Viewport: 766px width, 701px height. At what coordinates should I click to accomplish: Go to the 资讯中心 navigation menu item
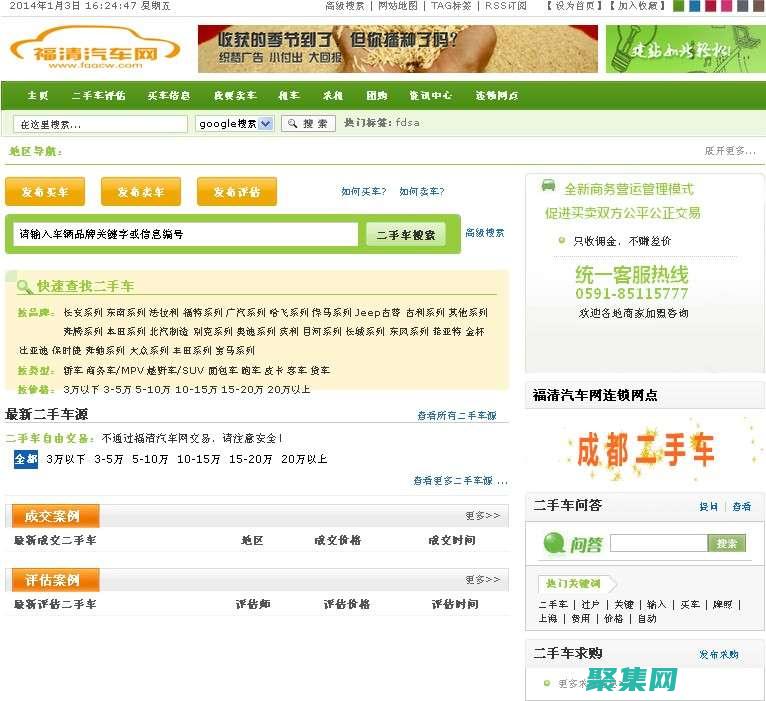(x=430, y=96)
